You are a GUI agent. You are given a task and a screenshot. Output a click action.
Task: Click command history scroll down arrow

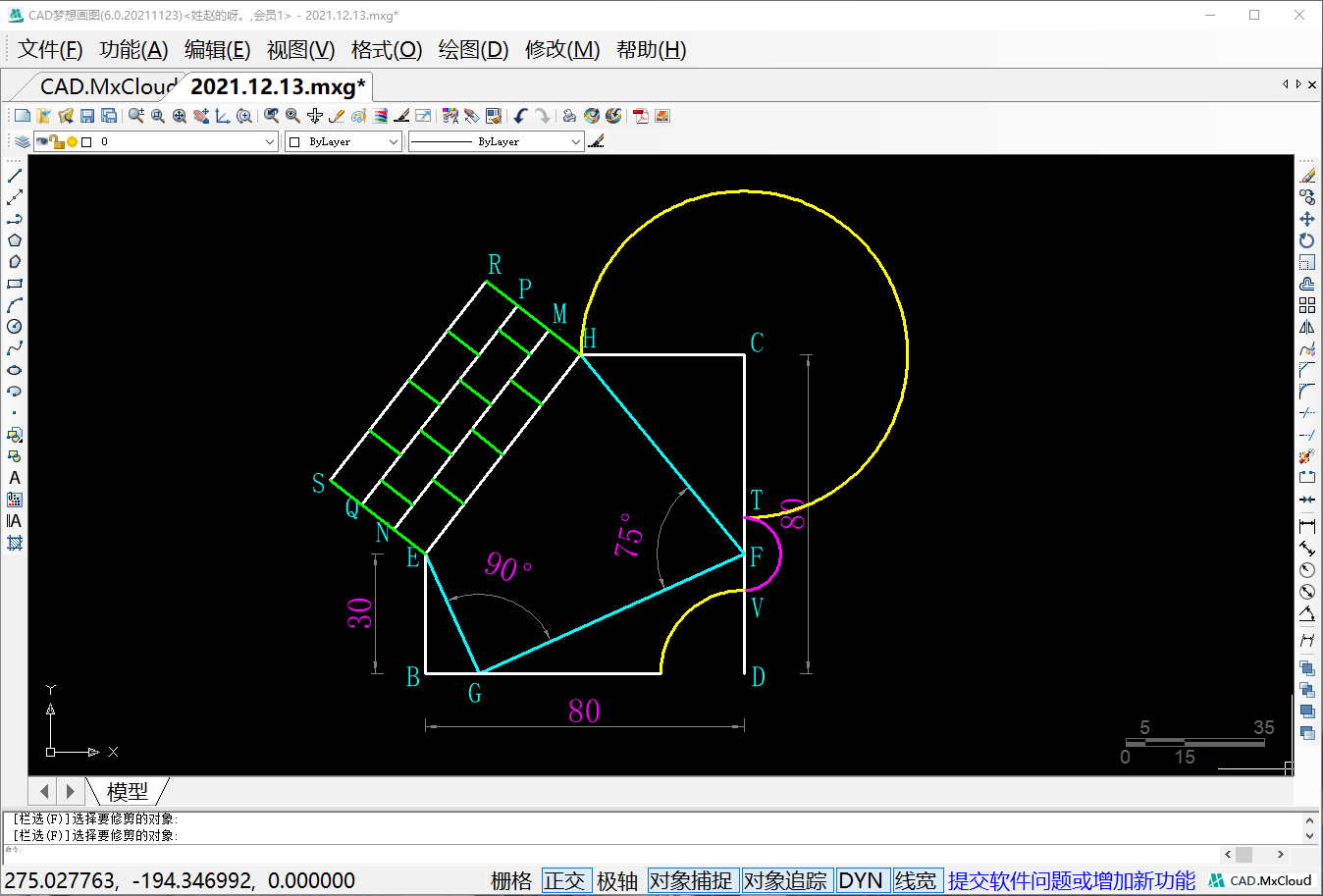tap(1309, 835)
